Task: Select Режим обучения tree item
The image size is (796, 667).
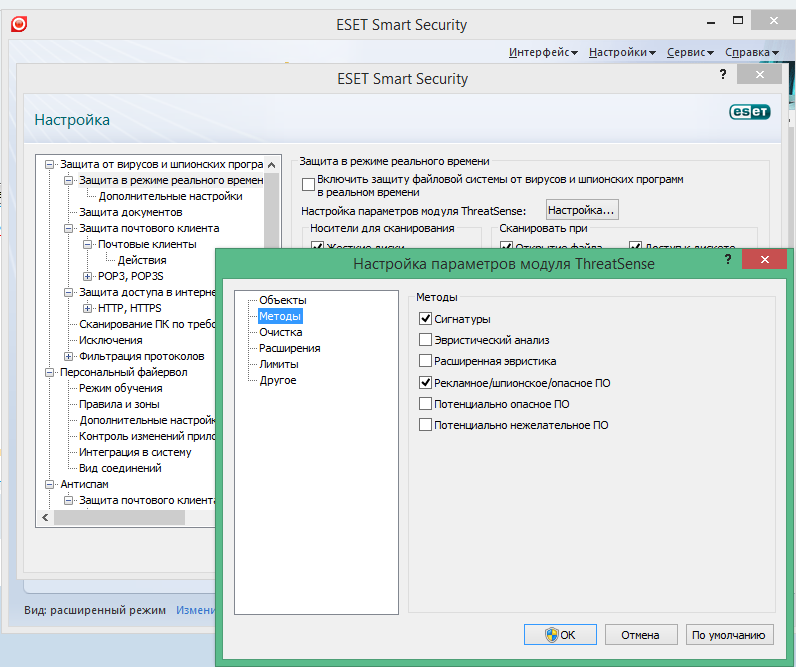Action: point(121,388)
